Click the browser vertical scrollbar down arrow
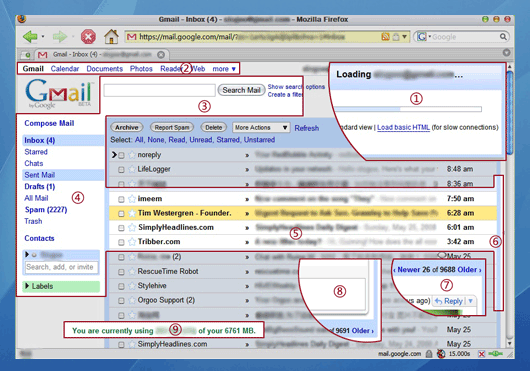530x371 pixels. (x=510, y=343)
